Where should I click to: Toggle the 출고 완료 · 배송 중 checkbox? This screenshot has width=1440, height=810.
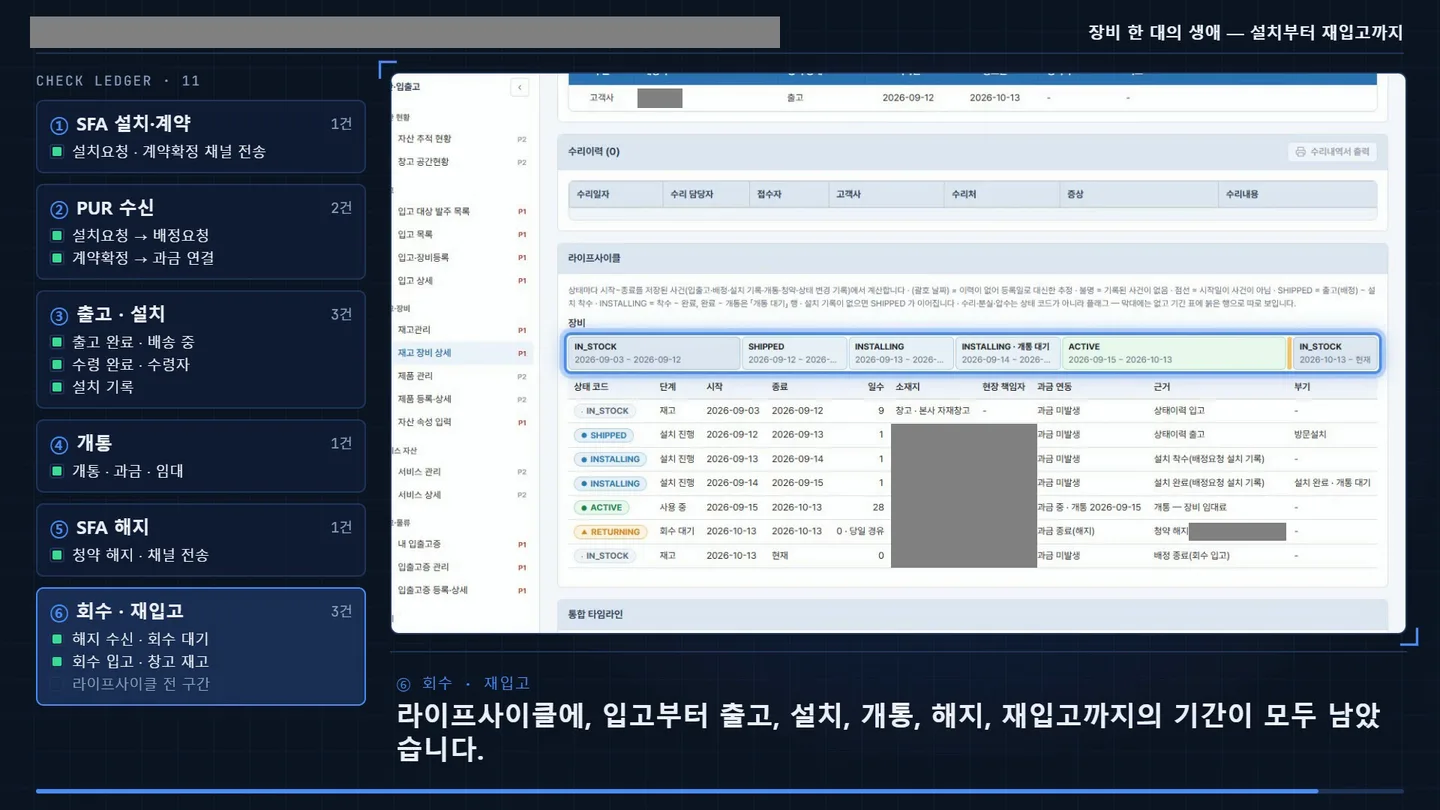[x=57, y=342]
